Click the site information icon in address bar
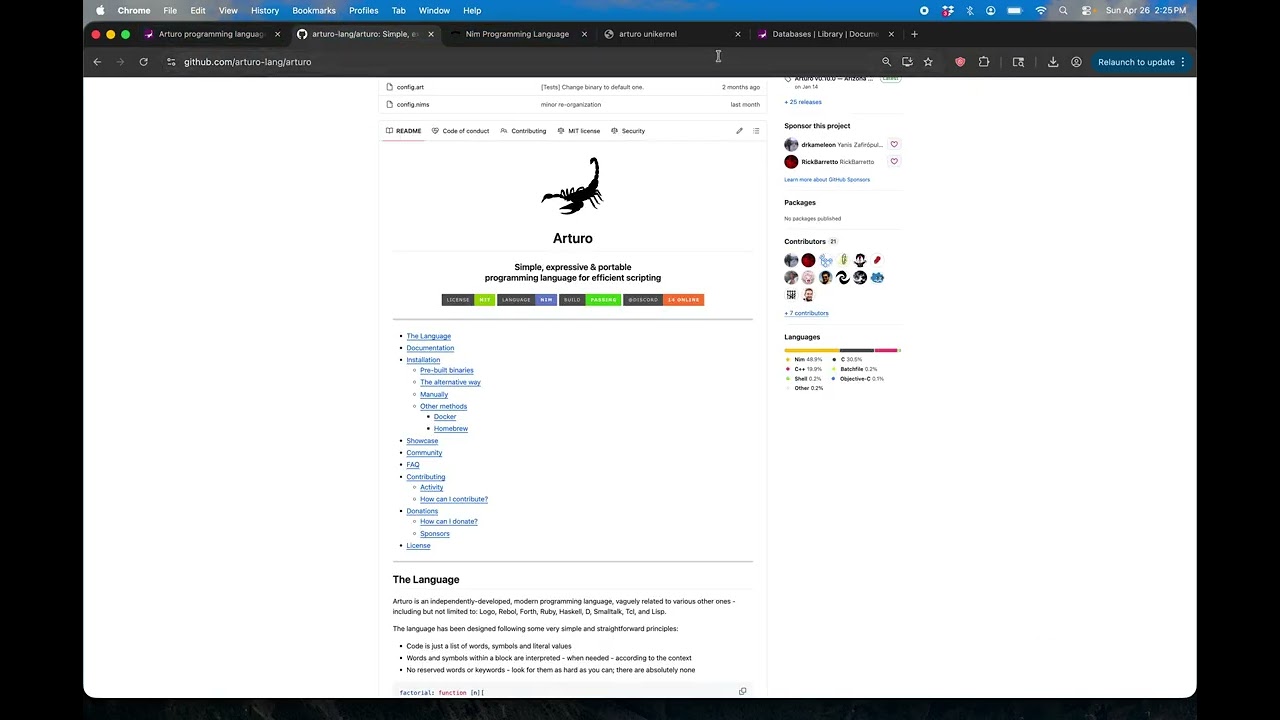This screenshot has height=720, width=1280. point(171,62)
